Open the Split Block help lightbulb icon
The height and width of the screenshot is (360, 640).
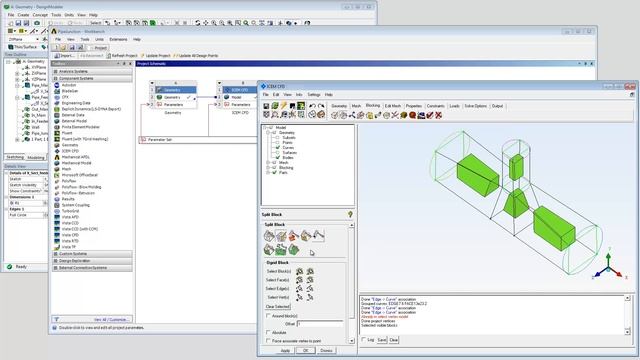(x=350, y=214)
